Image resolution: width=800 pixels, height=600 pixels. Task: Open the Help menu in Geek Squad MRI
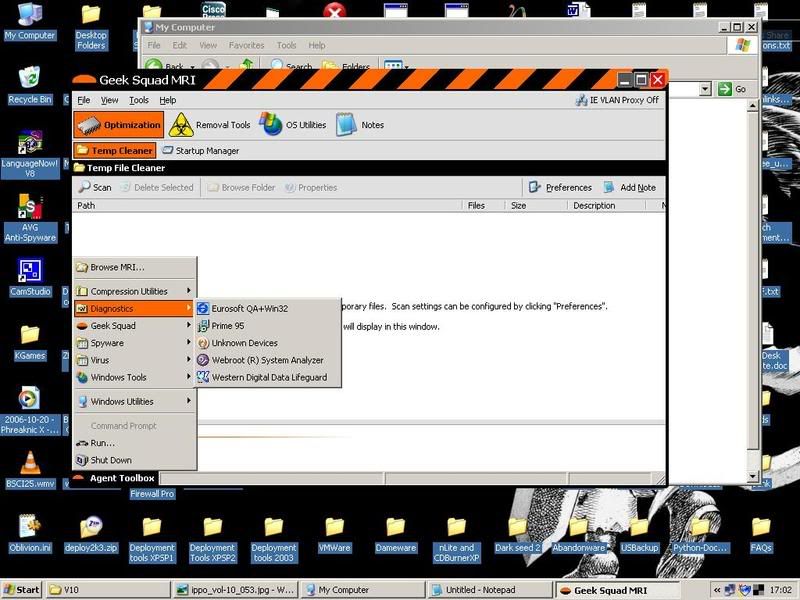pyautogui.click(x=168, y=100)
